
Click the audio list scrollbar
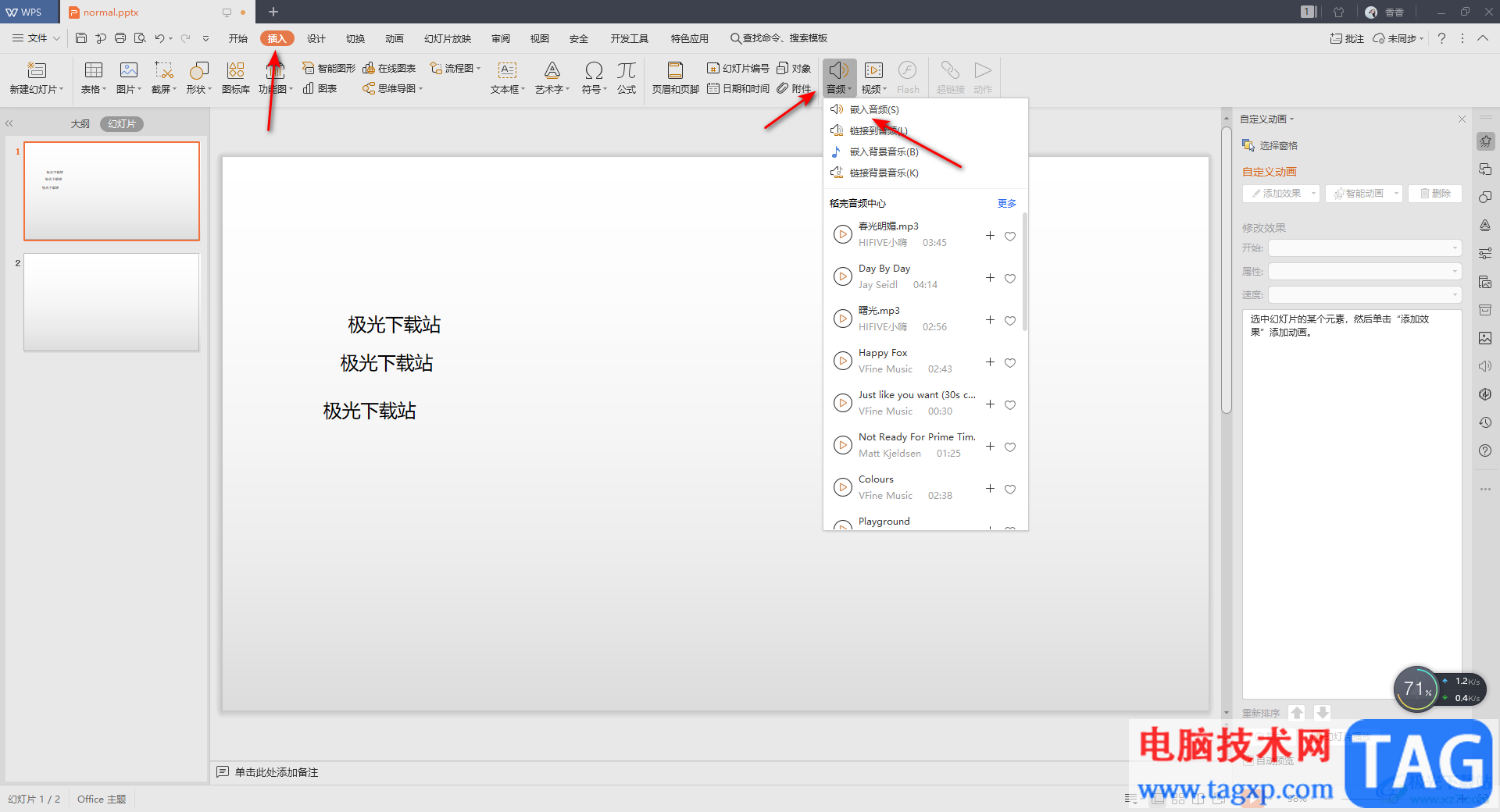click(1024, 272)
